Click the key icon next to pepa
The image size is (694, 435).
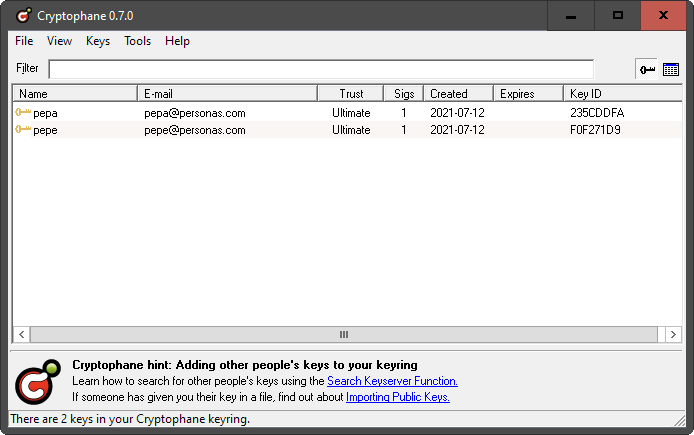[23, 112]
